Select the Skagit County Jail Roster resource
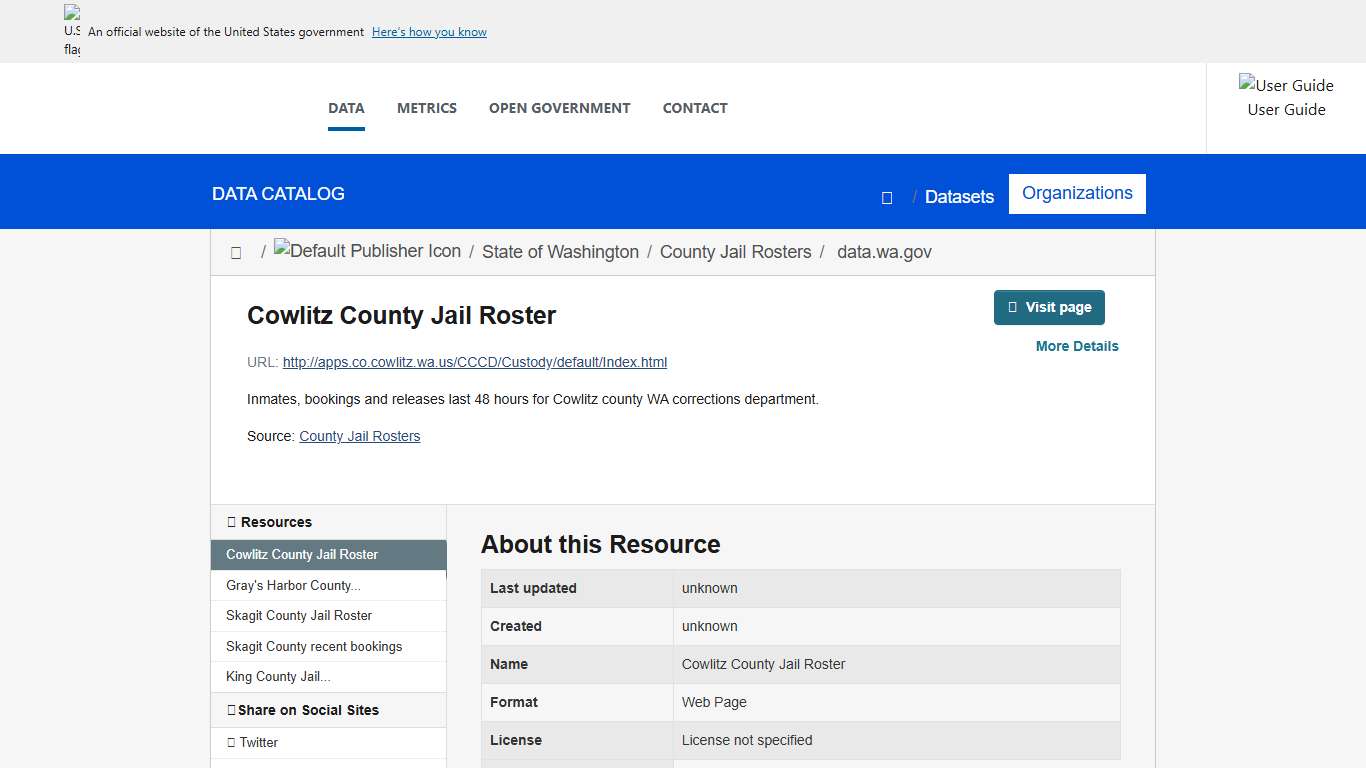Screen dimensions: 1366x768 pos(298,615)
